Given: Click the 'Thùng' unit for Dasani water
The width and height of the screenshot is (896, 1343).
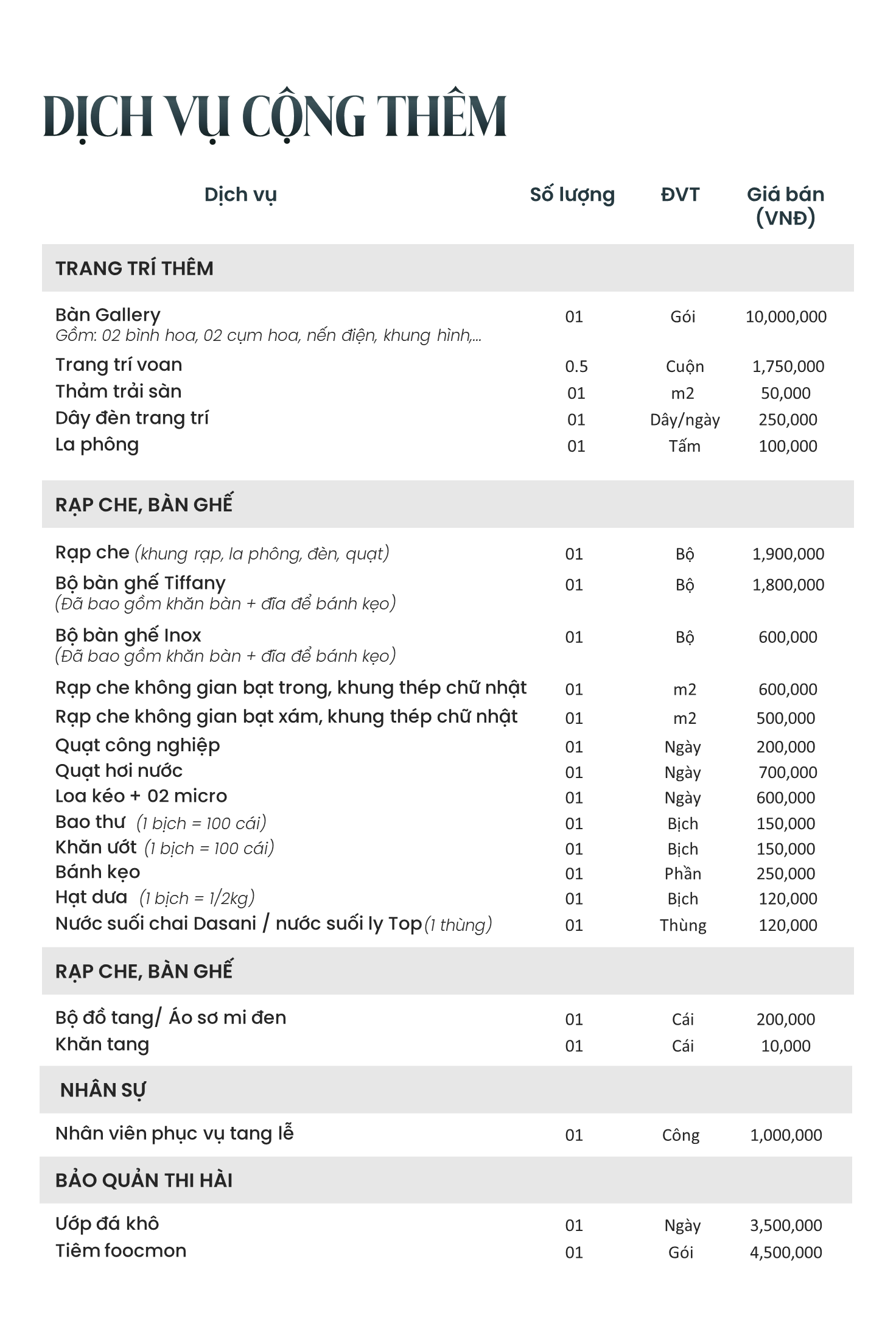Looking at the screenshot, I should coord(683,925).
